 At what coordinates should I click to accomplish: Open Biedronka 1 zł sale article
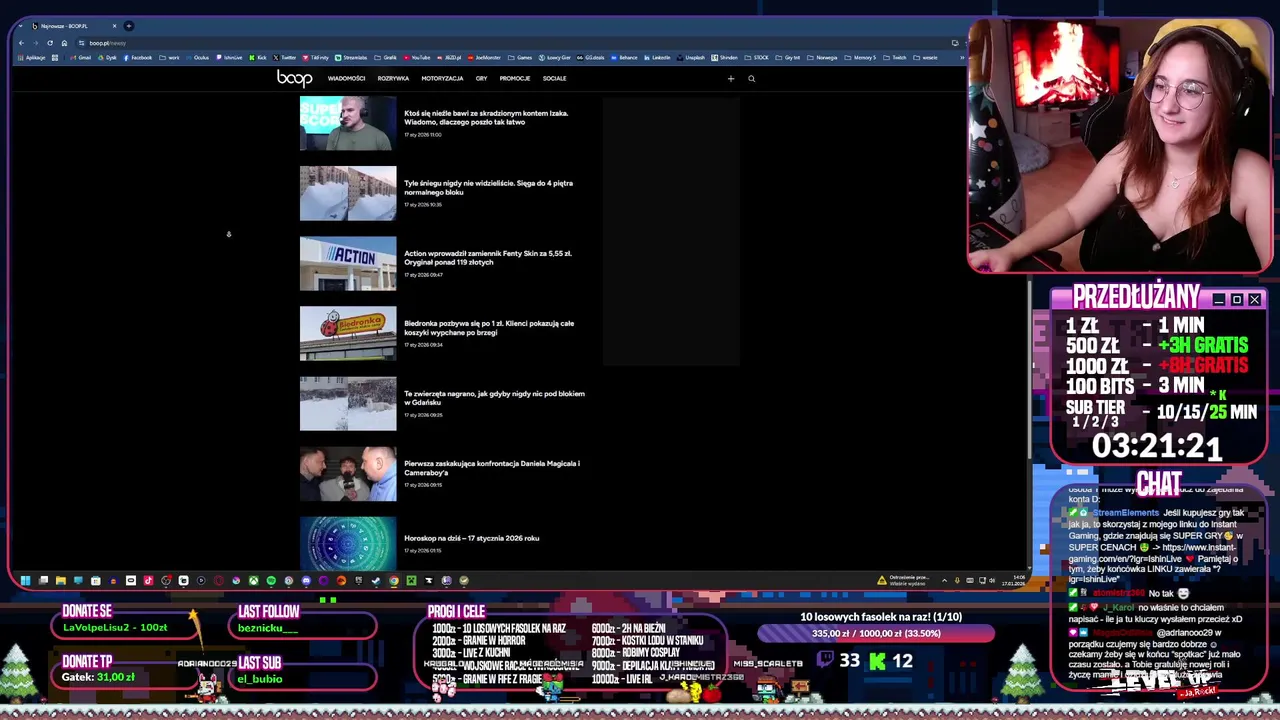tap(489, 328)
